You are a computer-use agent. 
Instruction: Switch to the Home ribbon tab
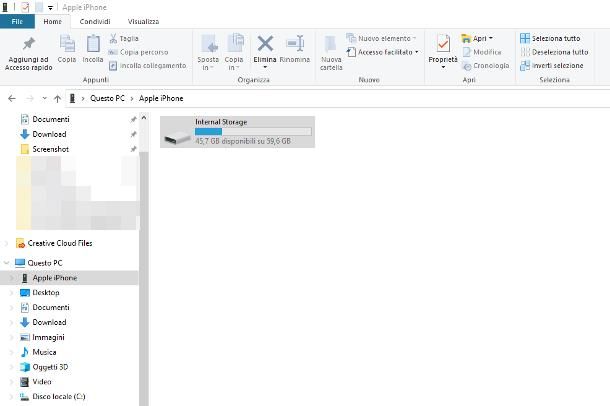[53, 21]
